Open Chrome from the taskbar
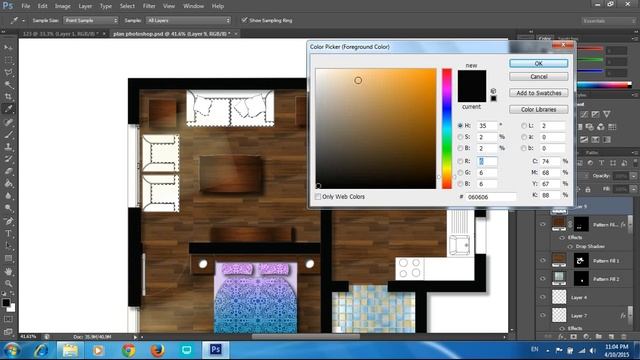The image size is (640, 360). (129, 350)
